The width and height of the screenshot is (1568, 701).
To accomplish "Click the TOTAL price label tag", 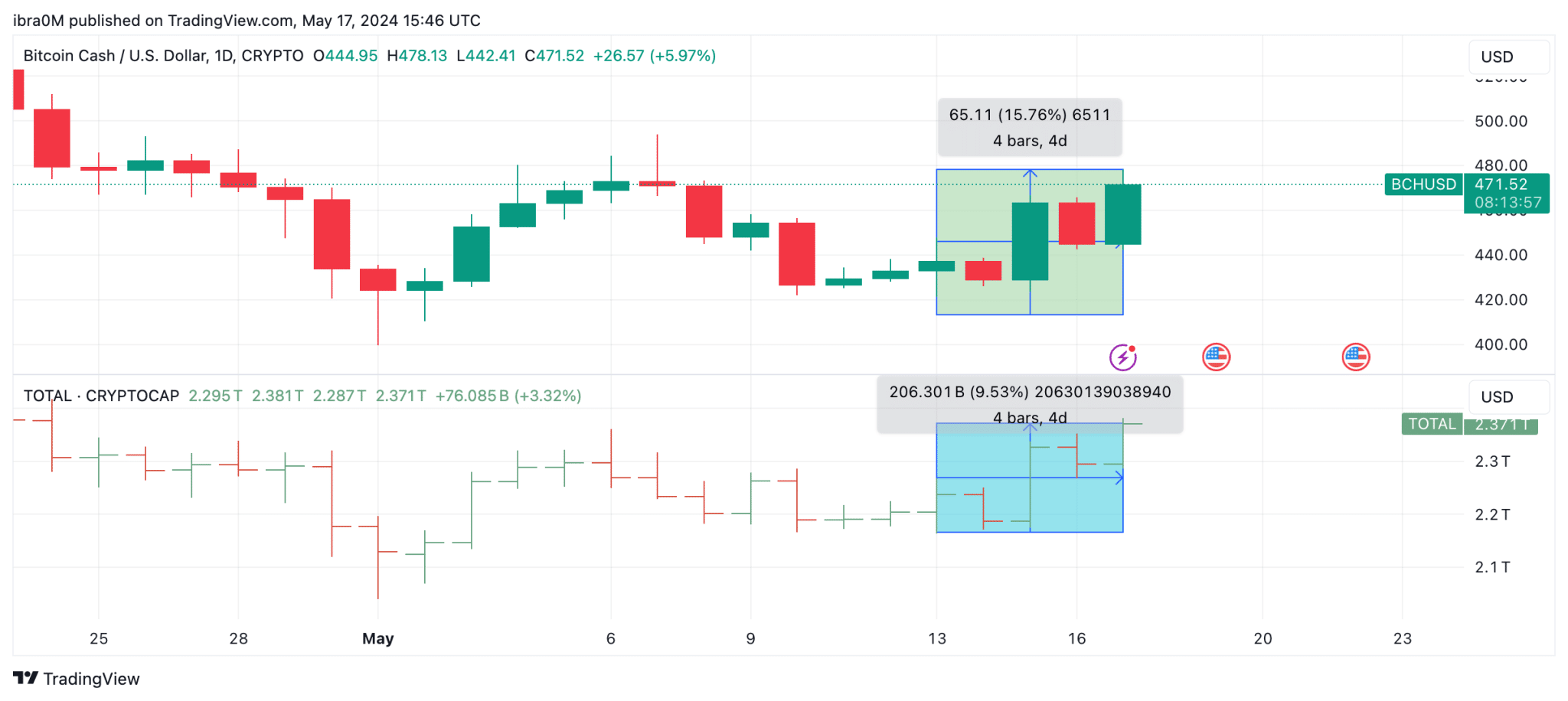I will click(x=1432, y=424).
